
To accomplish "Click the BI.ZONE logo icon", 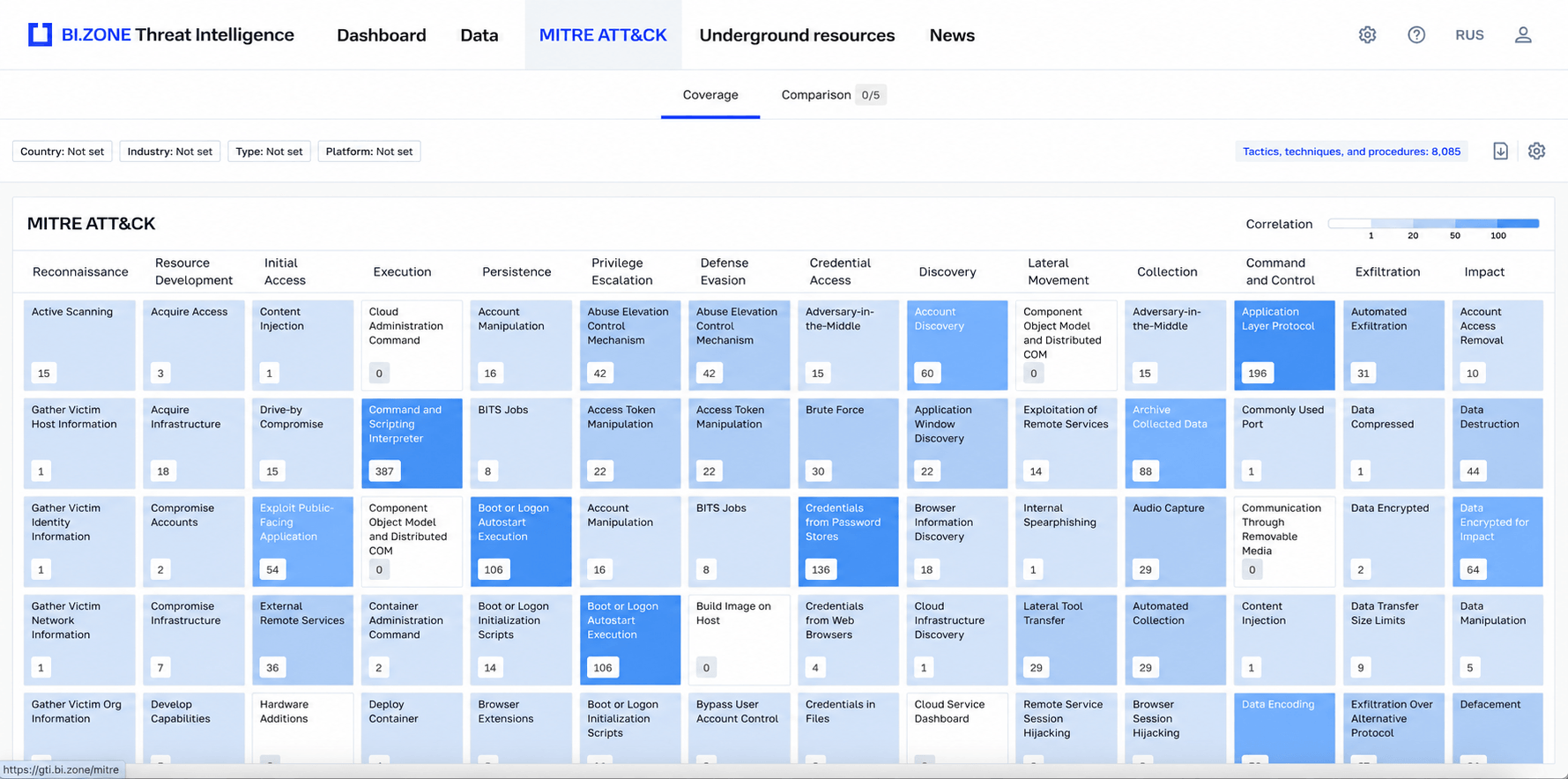I will click(40, 34).
